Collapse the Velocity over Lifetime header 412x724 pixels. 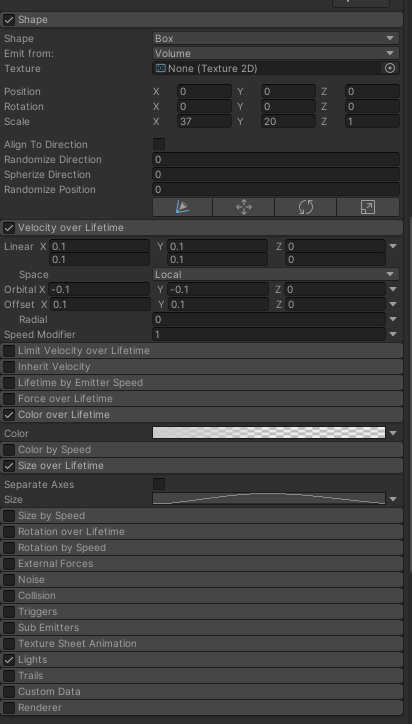201,228
